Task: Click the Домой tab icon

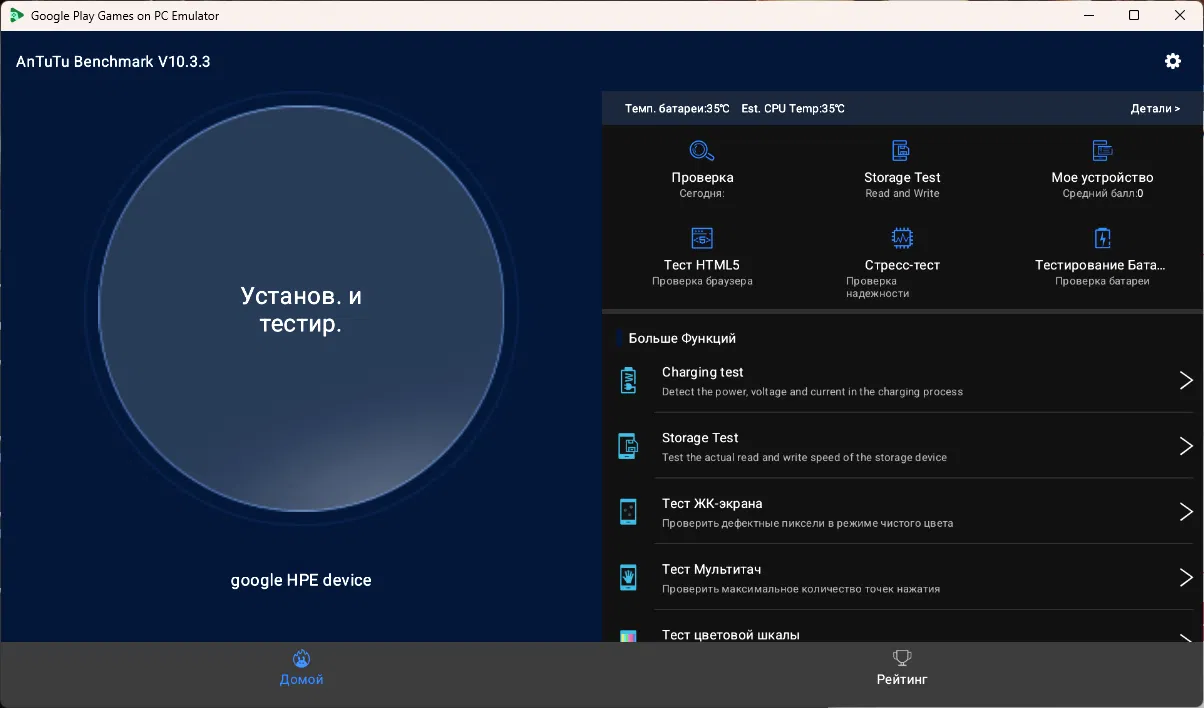Action: (x=301, y=659)
